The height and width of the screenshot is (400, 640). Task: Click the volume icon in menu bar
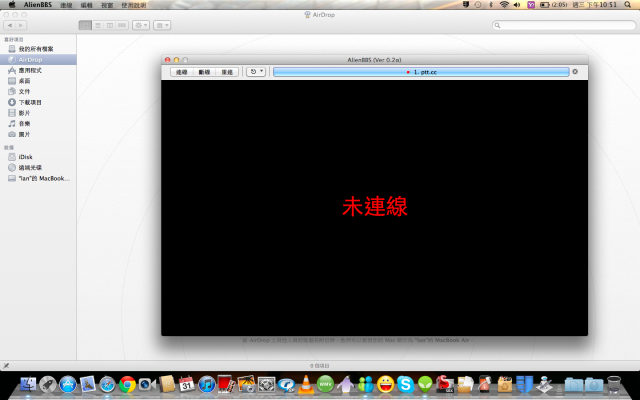pyautogui.click(x=517, y=4)
